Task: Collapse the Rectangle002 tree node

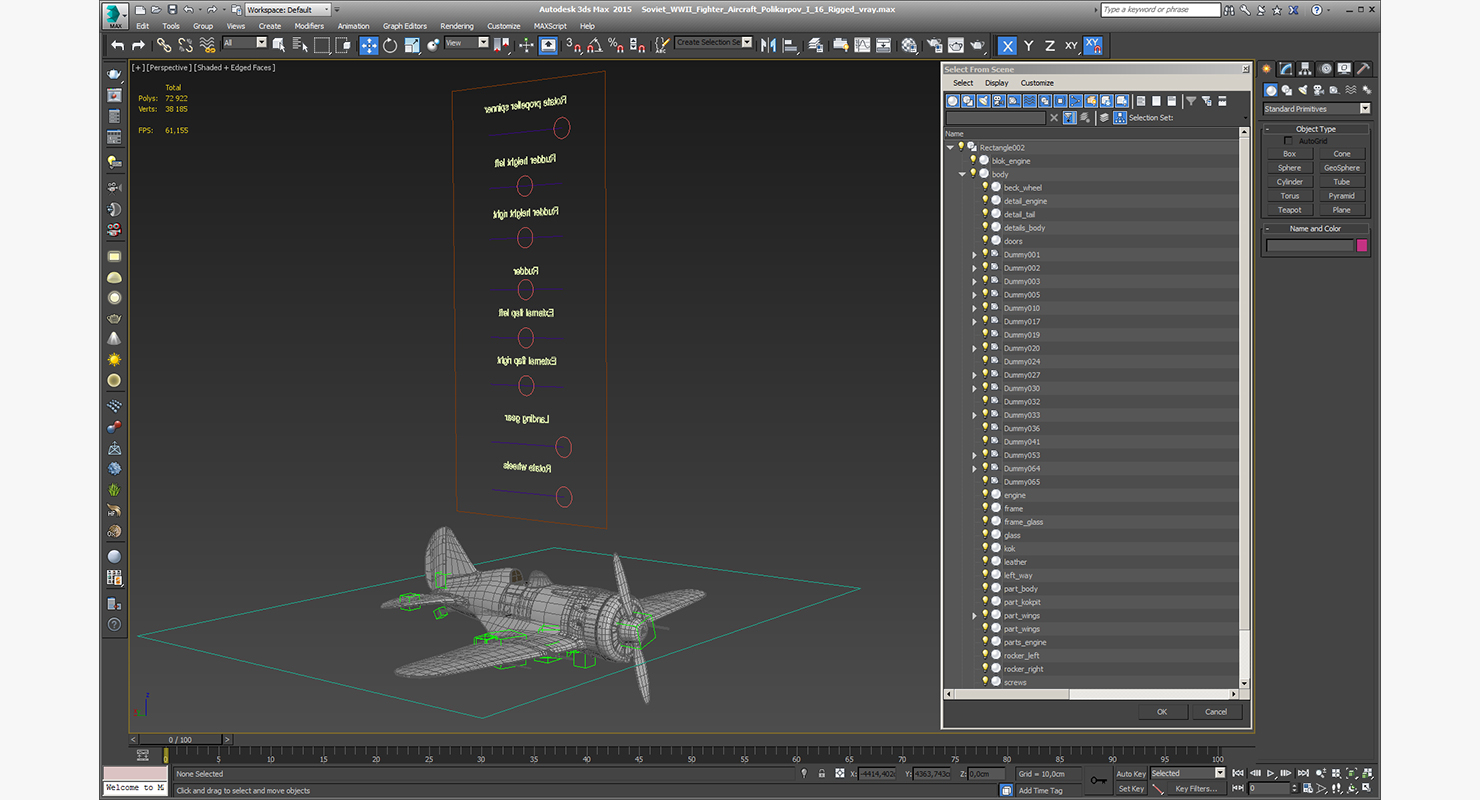Action: pyautogui.click(x=950, y=147)
